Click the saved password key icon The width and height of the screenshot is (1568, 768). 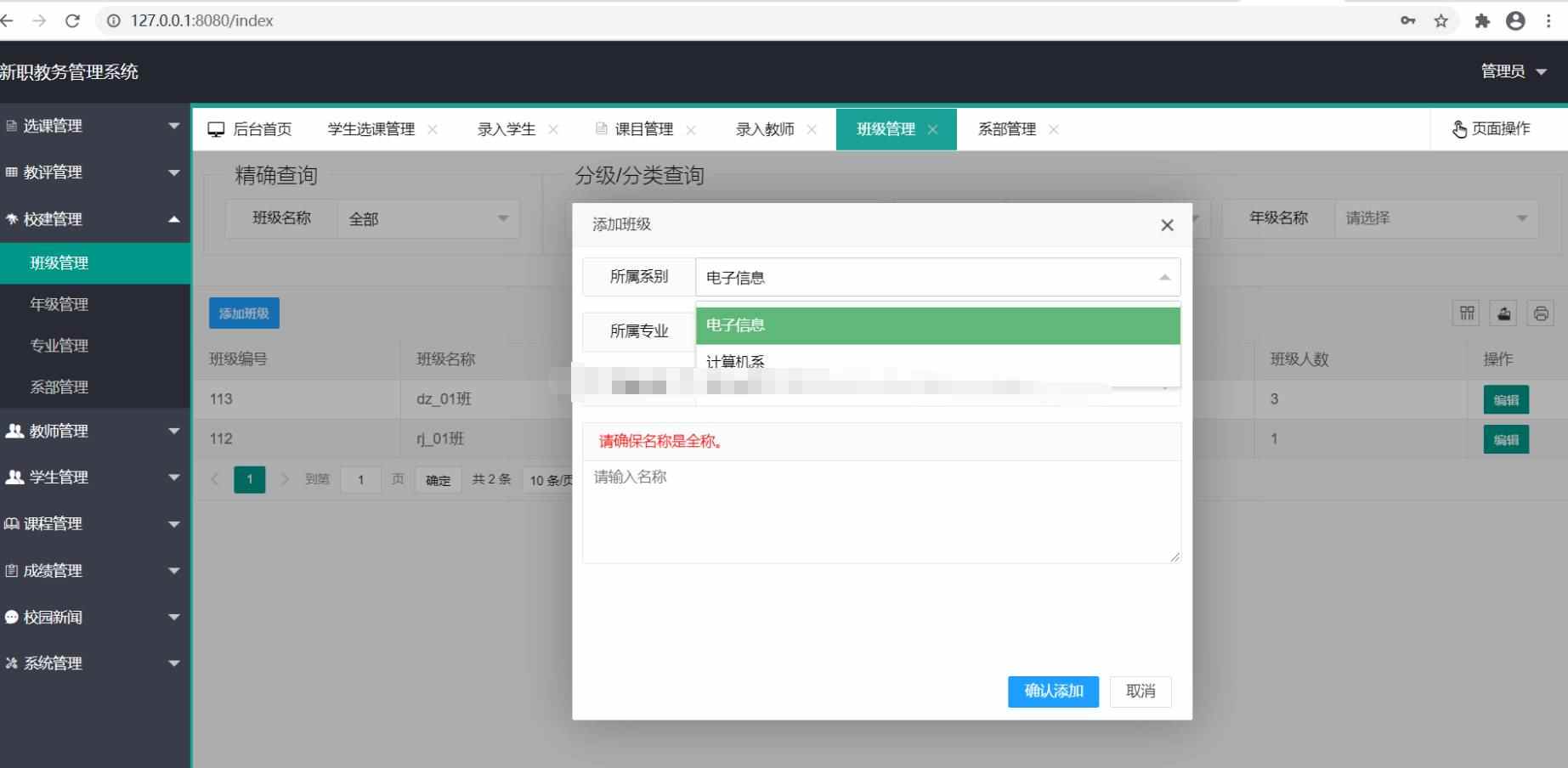click(x=1408, y=20)
